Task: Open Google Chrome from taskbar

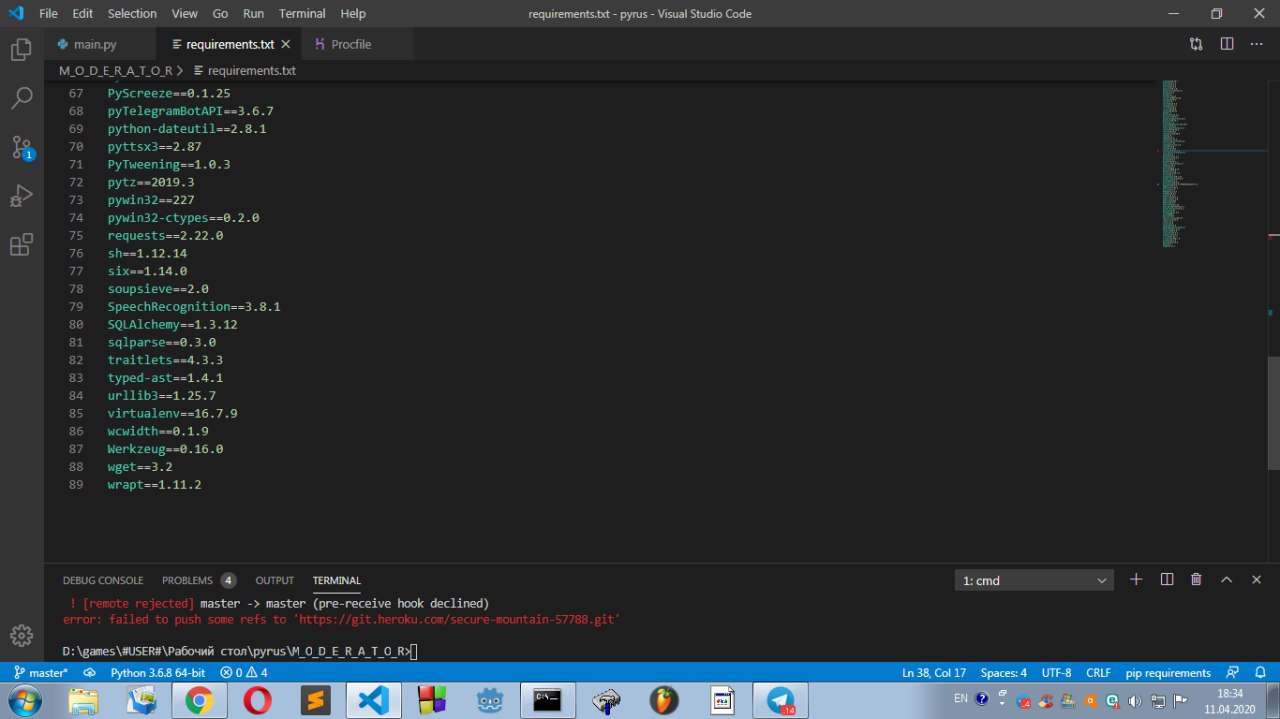Action: click(x=199, y=701)
